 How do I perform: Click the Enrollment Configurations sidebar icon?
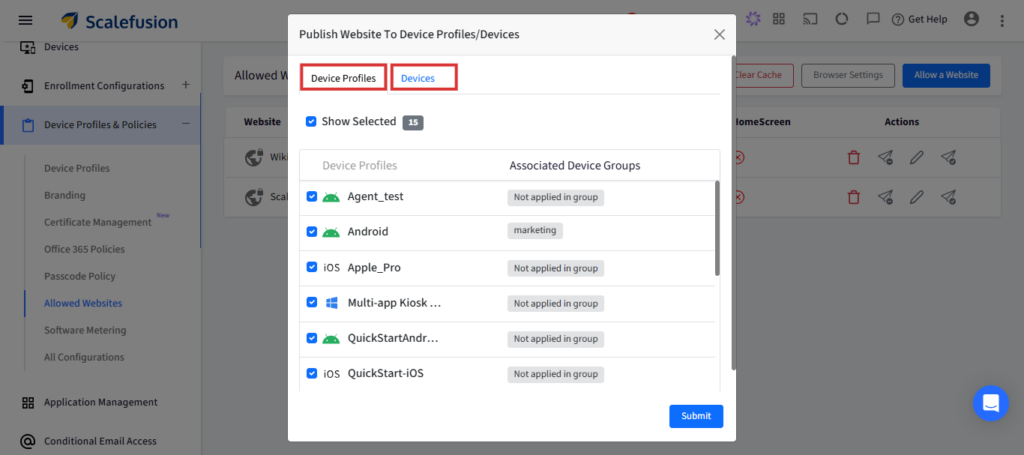coord(27,86)
